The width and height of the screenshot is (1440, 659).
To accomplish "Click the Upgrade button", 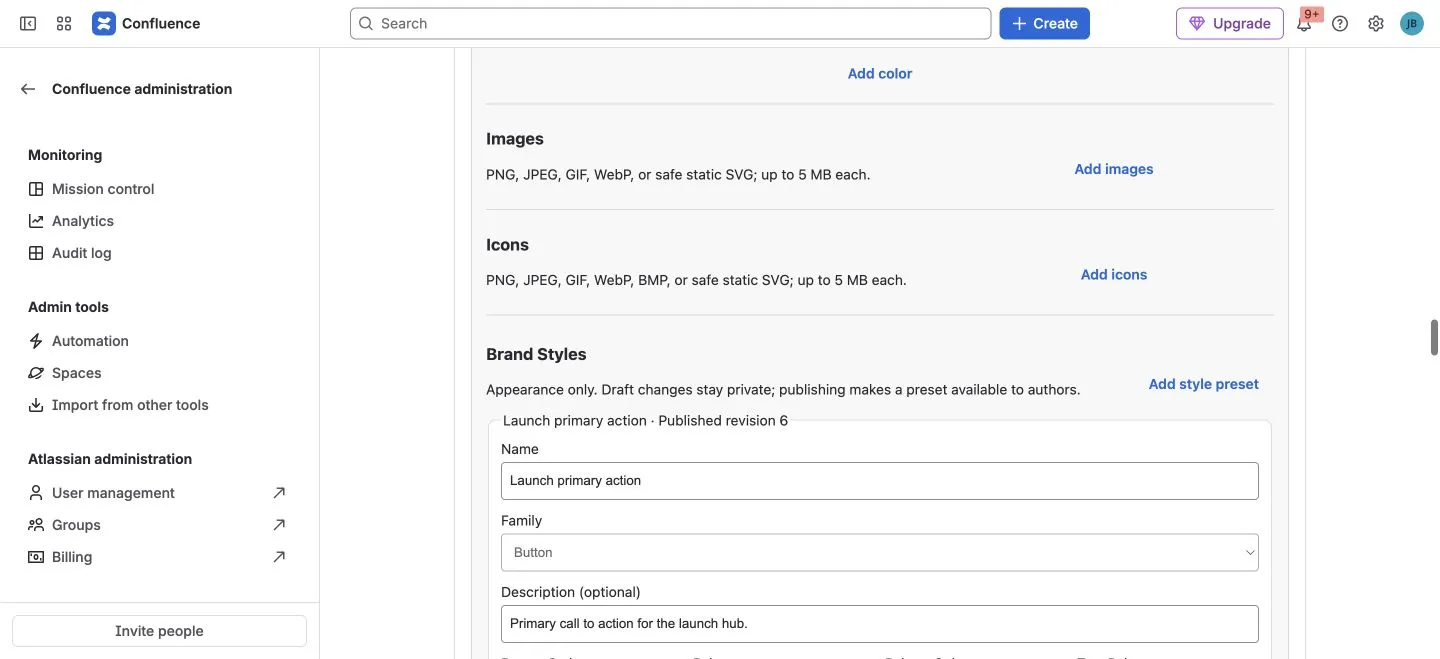I will coord(1229,23).
